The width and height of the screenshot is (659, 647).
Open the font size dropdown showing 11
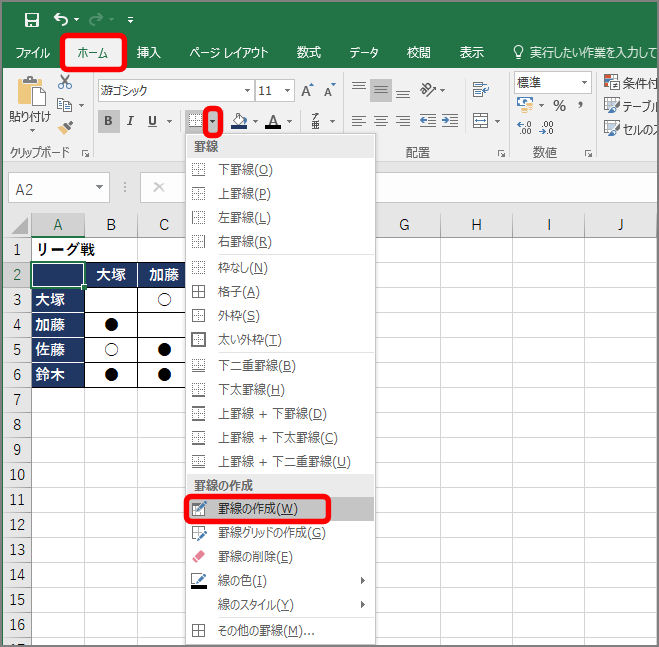click(x=287, y=90)
